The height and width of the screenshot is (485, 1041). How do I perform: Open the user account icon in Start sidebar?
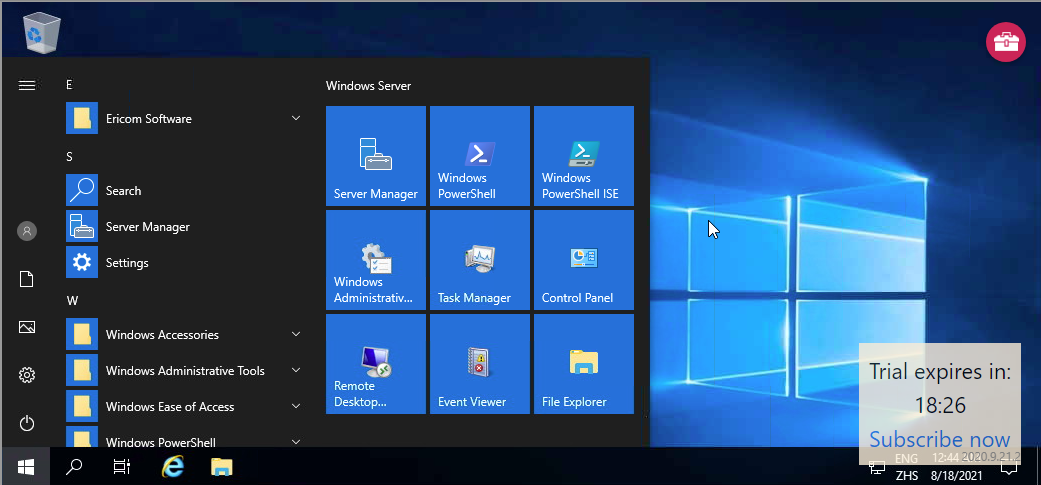(x=27, y=231)
